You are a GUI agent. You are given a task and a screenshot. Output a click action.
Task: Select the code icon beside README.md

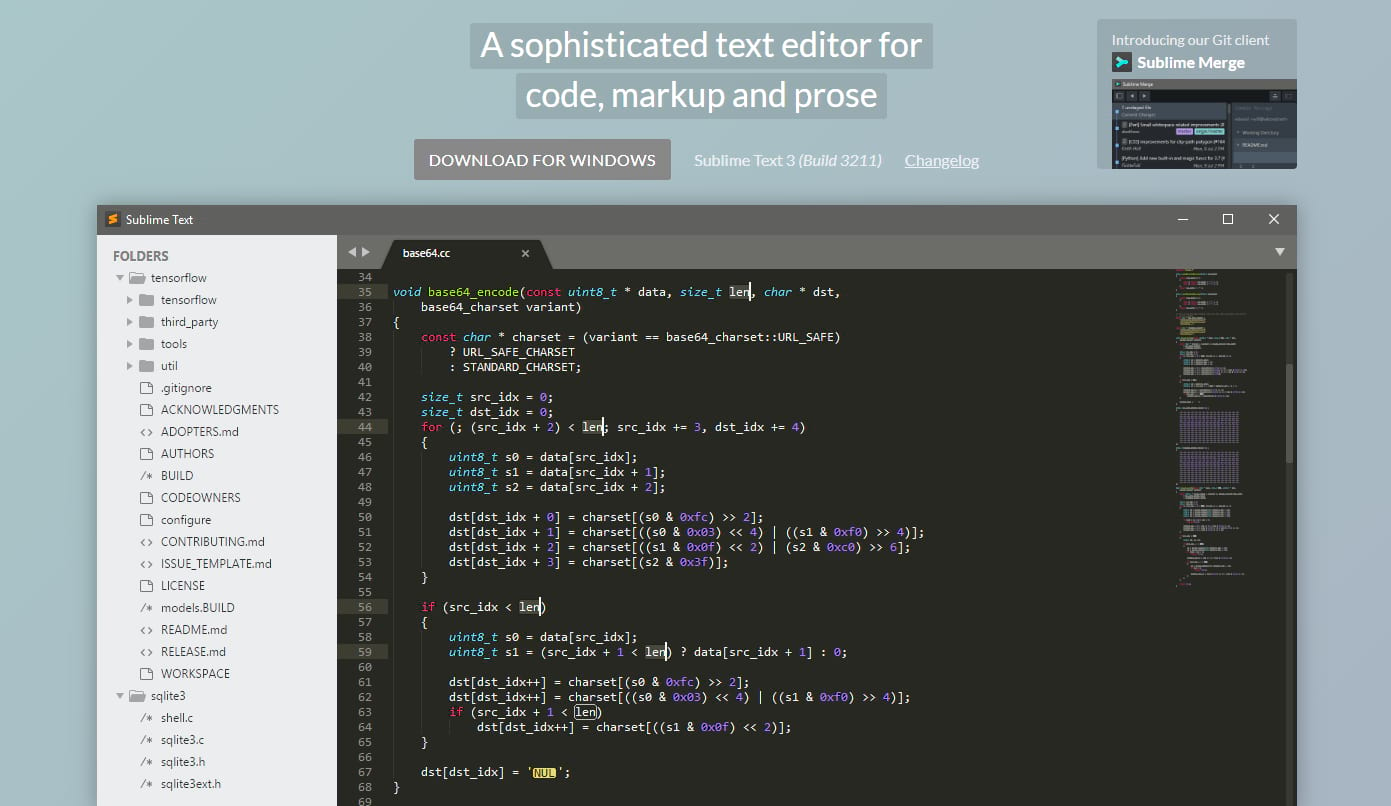click(146, 629)
